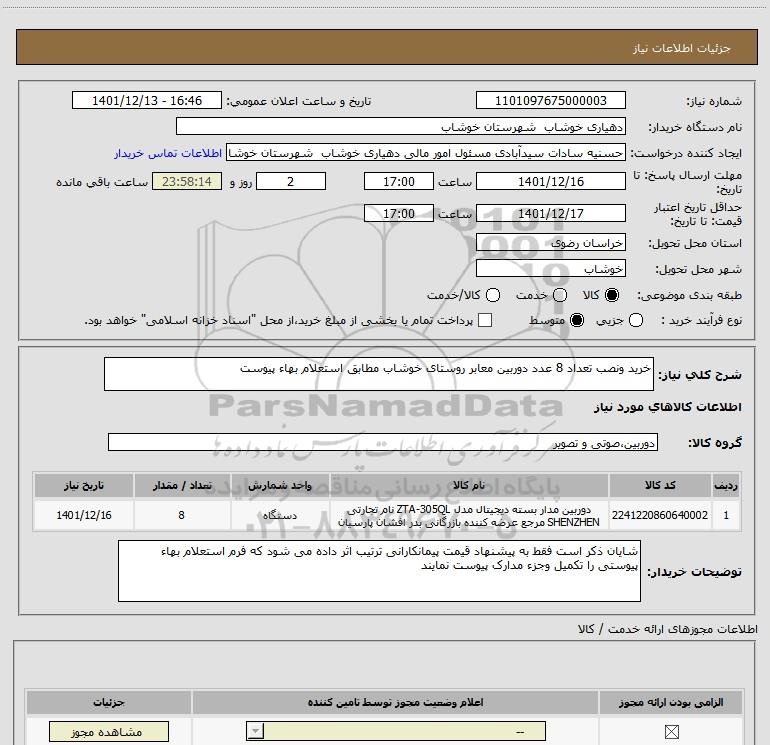Click the اطلاعات کالاهای مورد نیاز heading
This screenshot has height=745, width=770.
click(x=667, y=407)
